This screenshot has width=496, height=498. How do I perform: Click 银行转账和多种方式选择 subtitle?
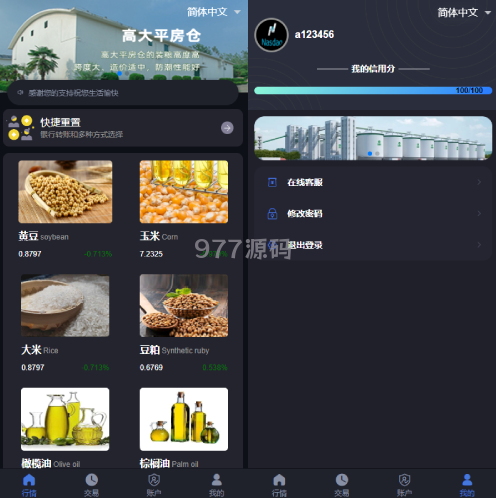[x=82, y=134]
